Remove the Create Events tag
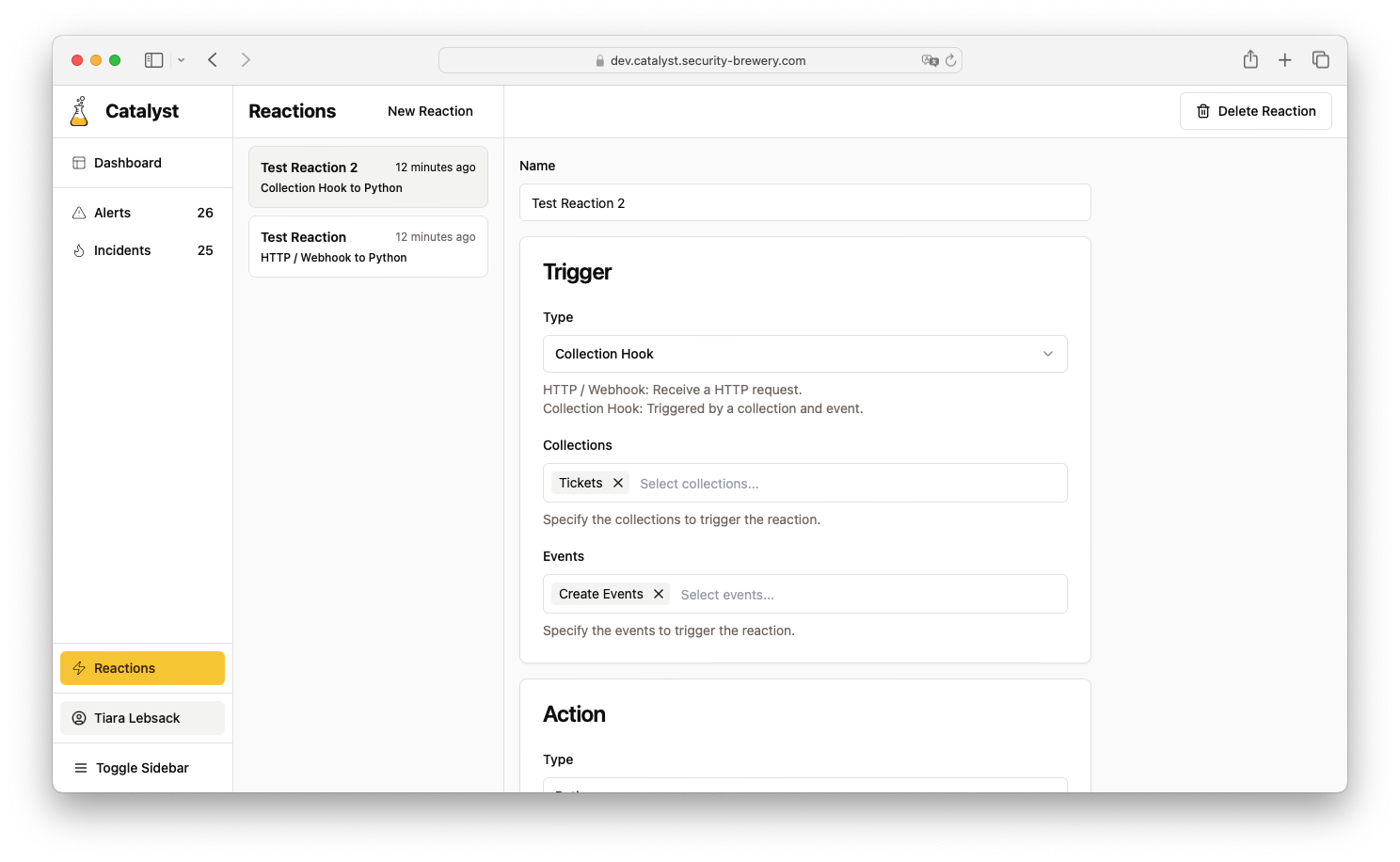The width and height of the screenshot is (1400, 862). coord(659,594)
